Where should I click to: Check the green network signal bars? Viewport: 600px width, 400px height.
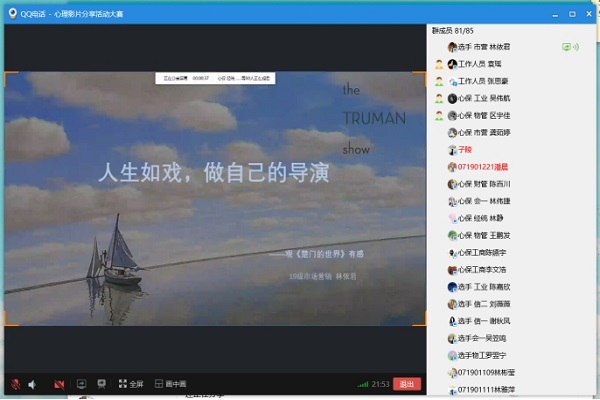362,384
